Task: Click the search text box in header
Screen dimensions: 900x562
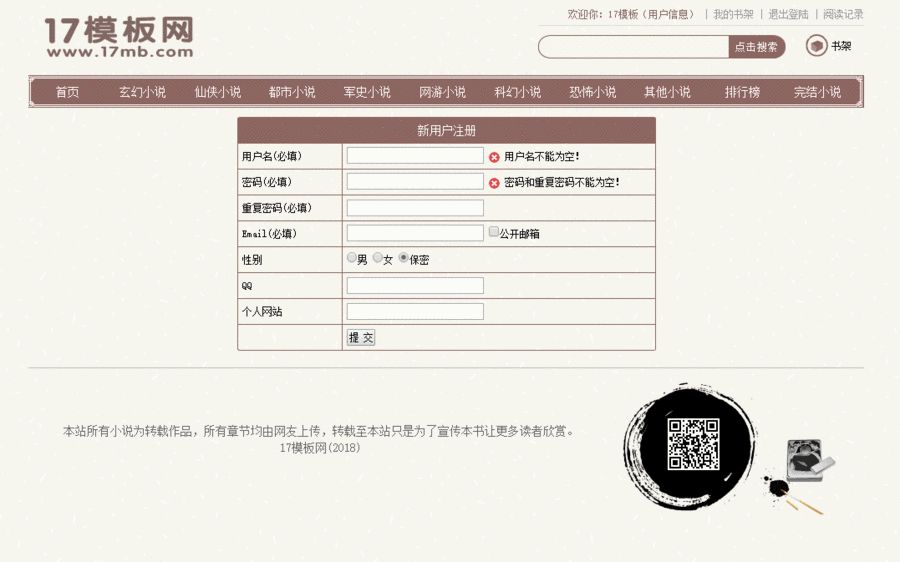Action: (634, 47)
